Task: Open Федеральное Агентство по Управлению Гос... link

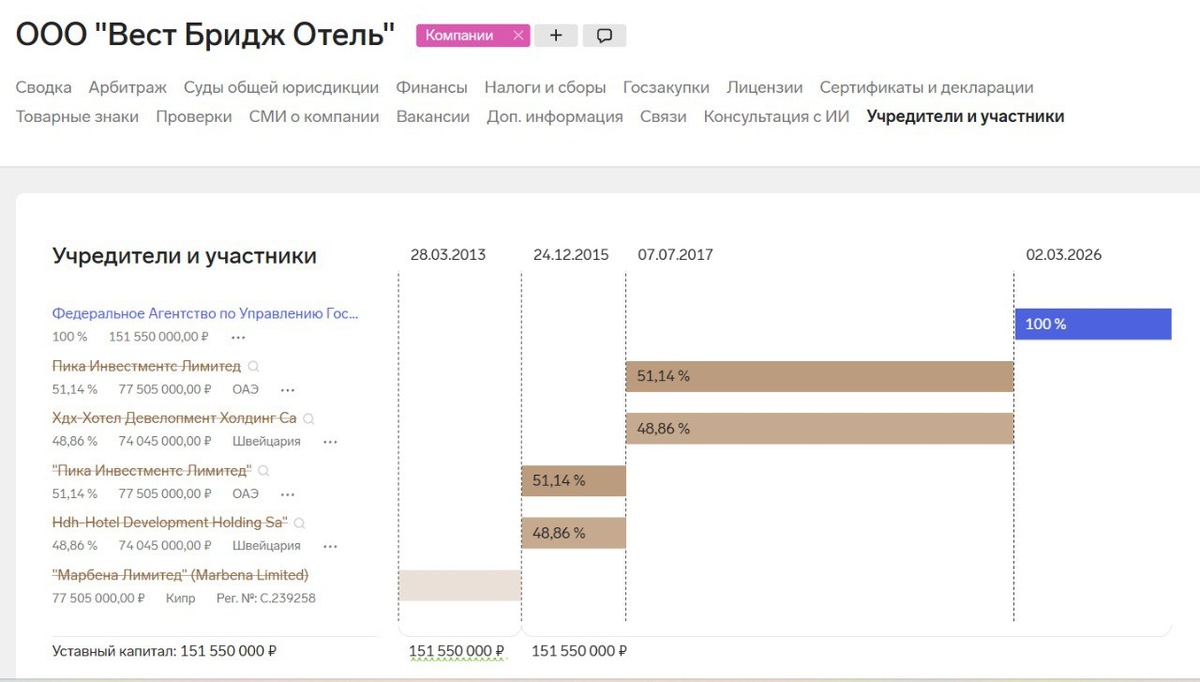Action: click(x=205, y=313)
